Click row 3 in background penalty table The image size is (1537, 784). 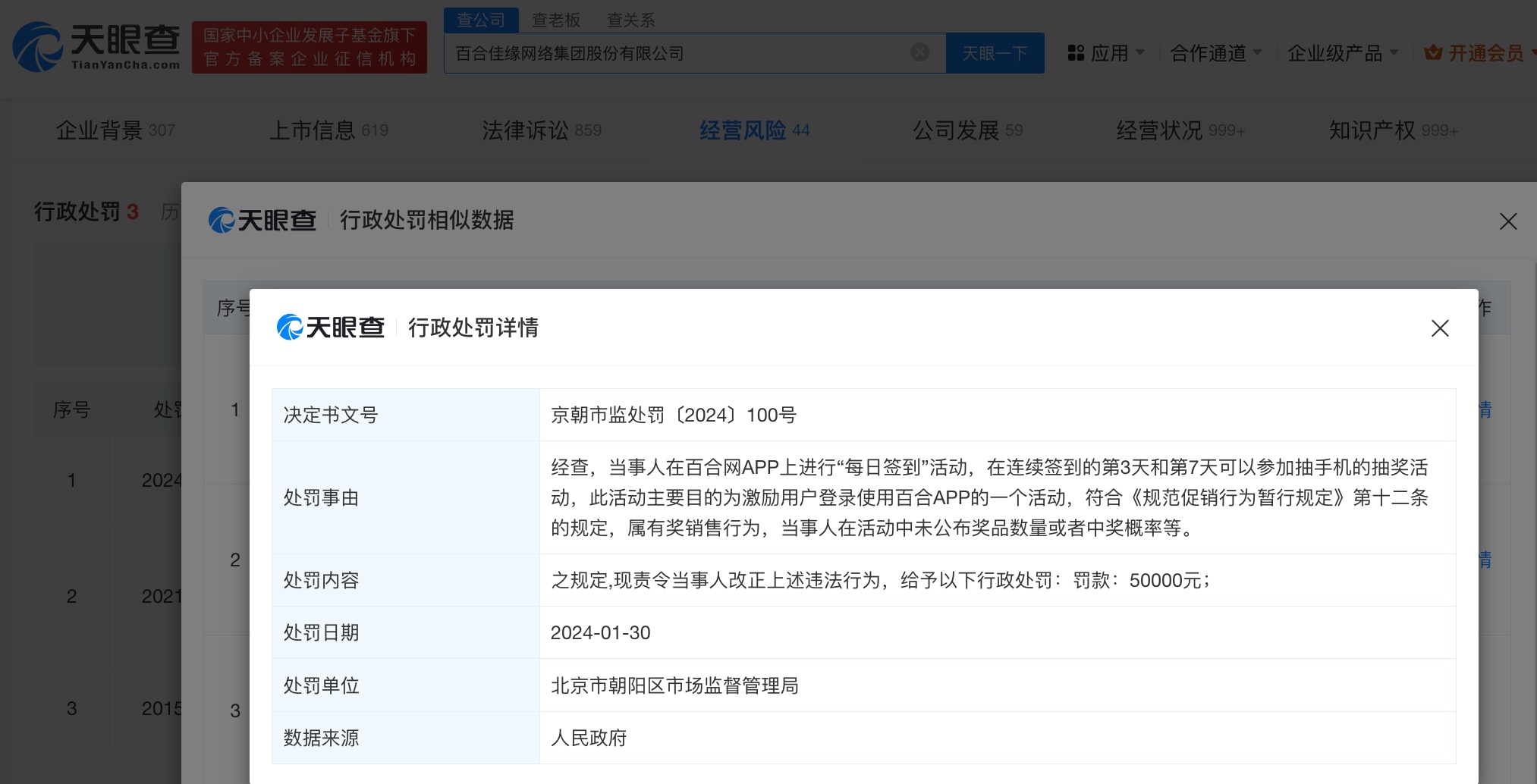(71, 708)
